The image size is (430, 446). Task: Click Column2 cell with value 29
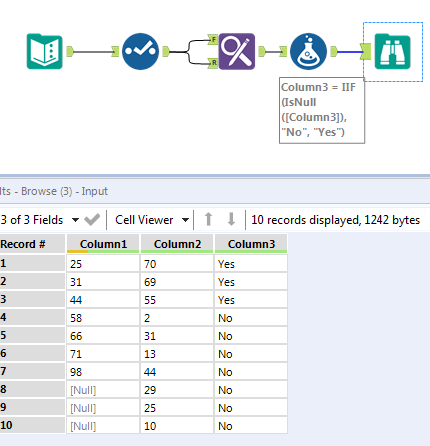click(x=177, y=390)
